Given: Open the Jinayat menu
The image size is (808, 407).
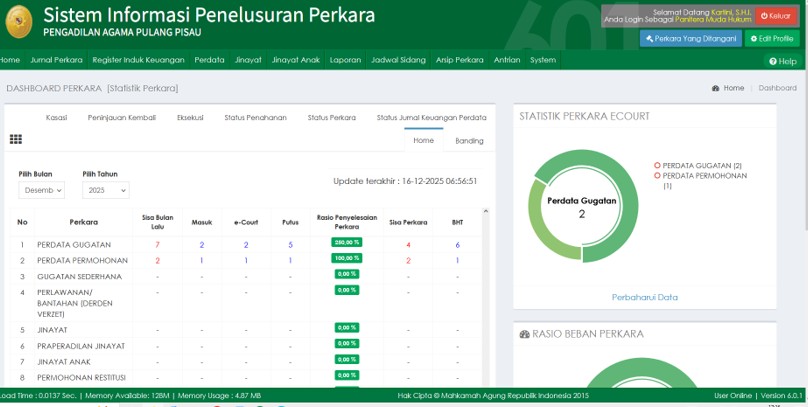Looking at the screenshot, I should click(x=248, y=60).
